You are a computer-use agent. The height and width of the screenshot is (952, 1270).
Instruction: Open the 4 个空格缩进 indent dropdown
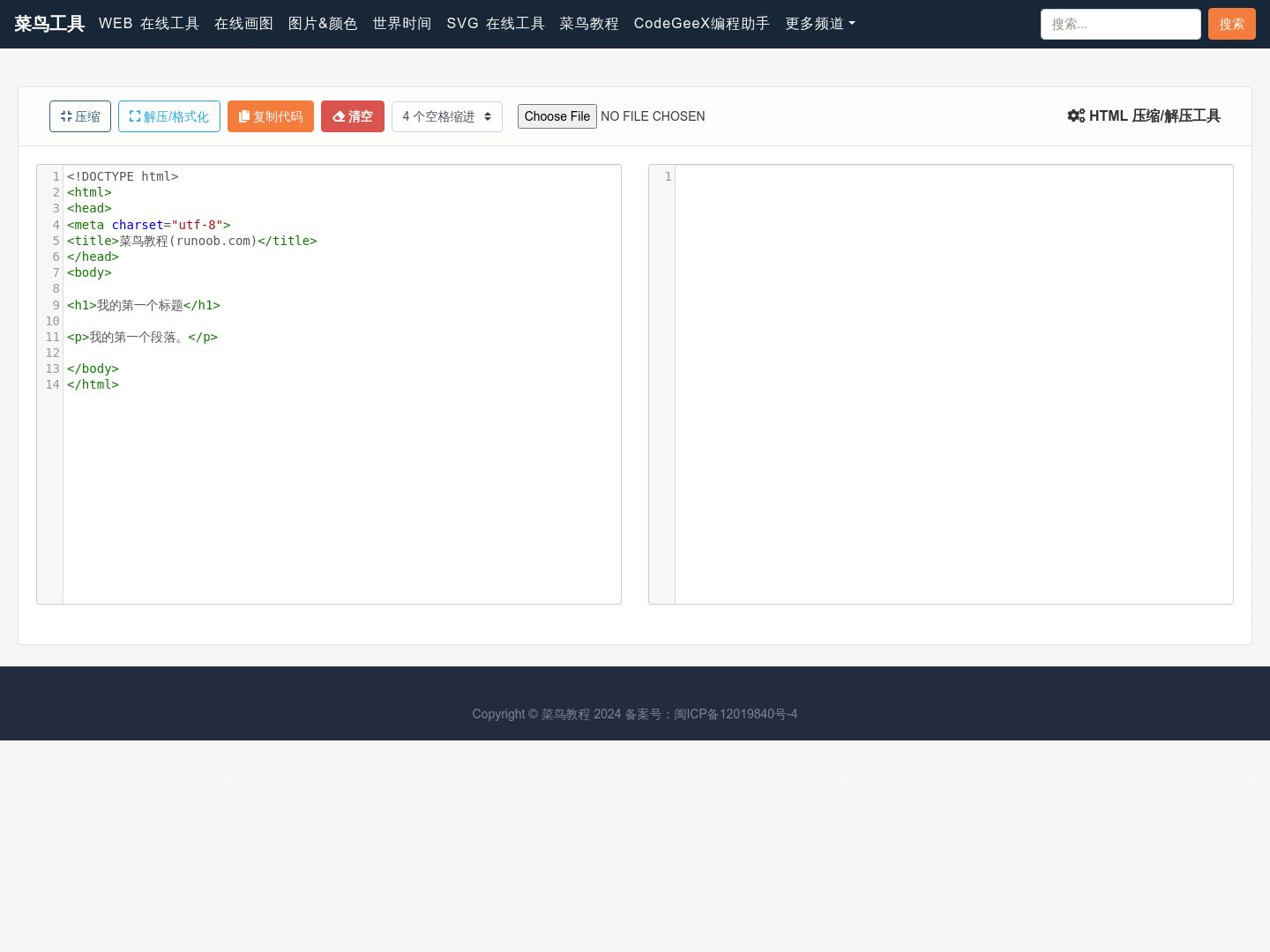[447, 116]
